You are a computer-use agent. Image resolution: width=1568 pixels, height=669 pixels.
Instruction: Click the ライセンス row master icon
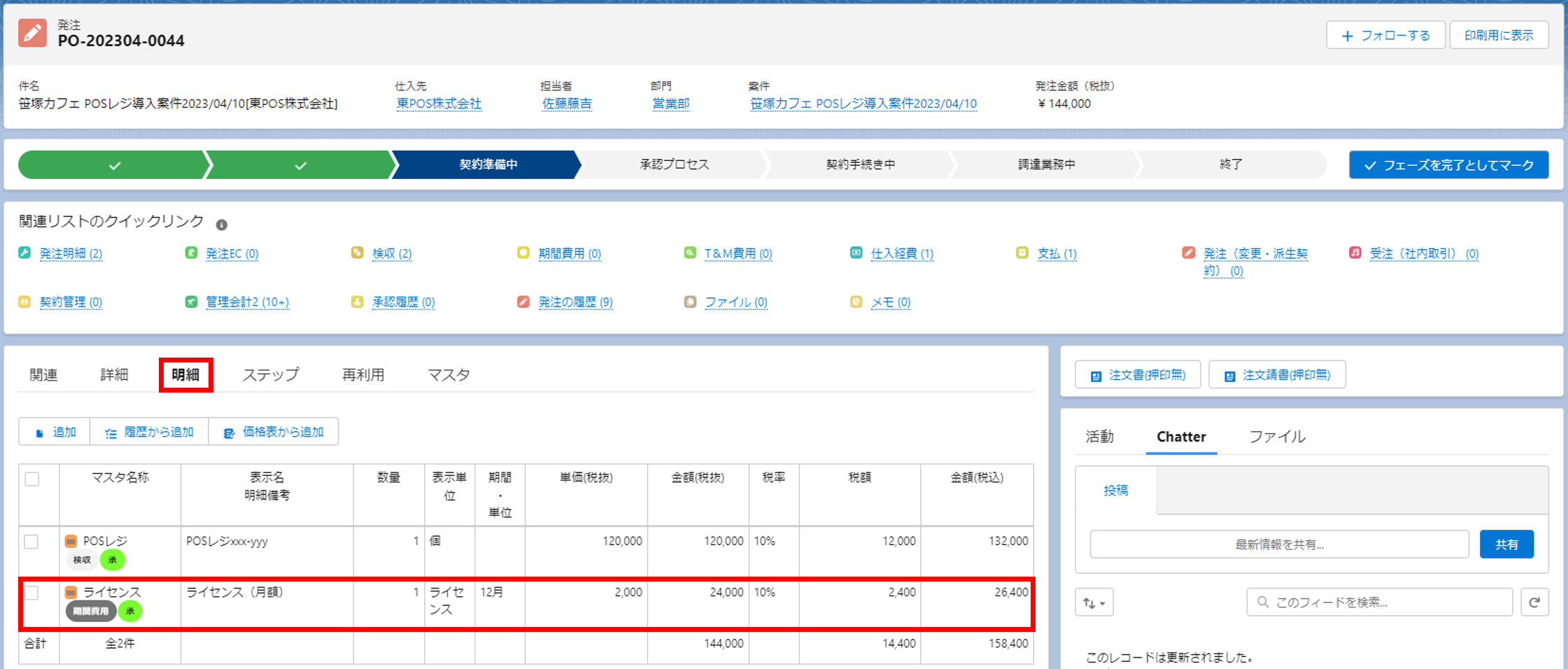71,592
